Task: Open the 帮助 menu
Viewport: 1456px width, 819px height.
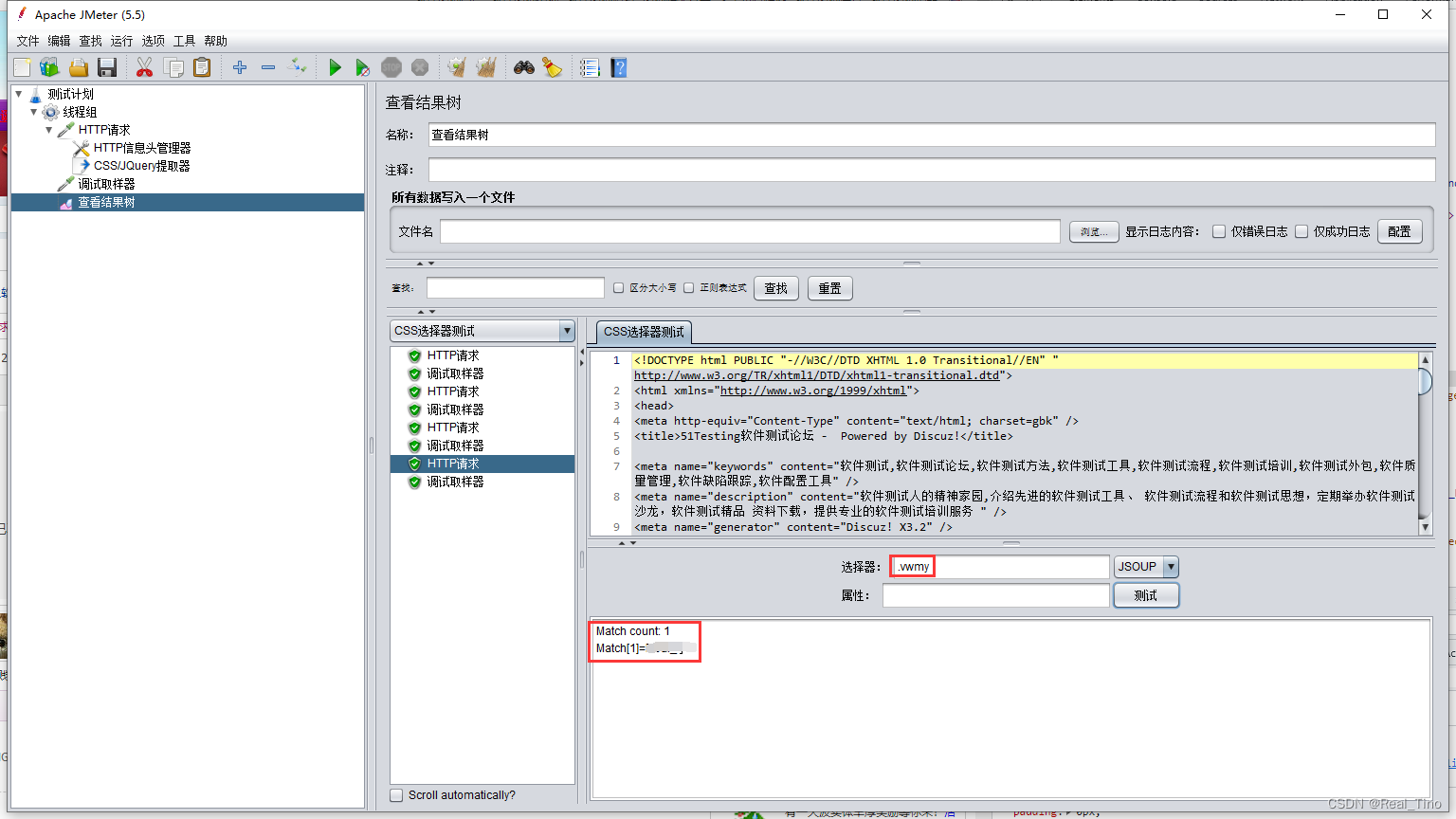Action: point(215,41)
